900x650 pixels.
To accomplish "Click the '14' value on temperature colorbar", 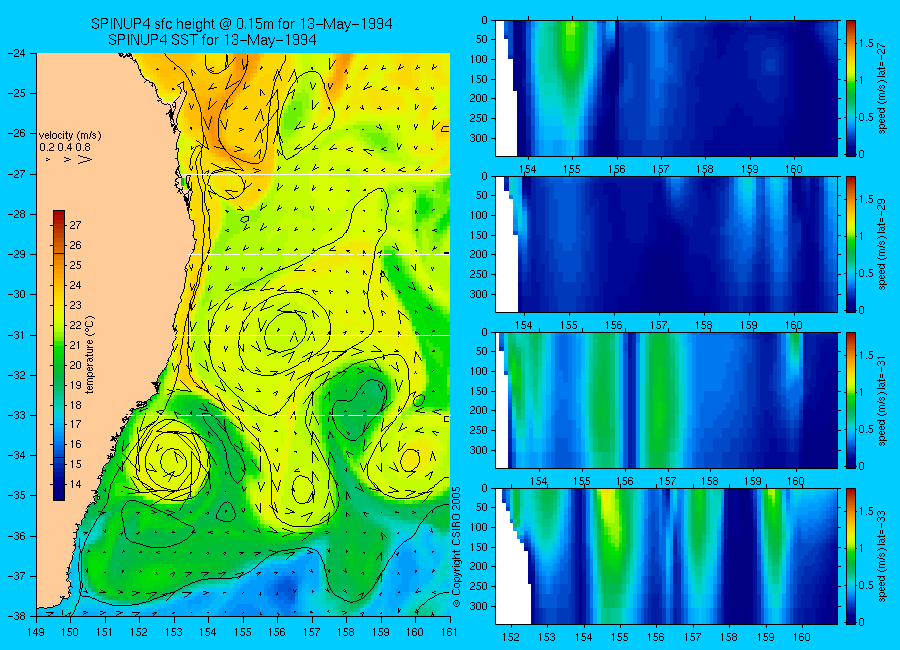I will [x=75, y=484].
